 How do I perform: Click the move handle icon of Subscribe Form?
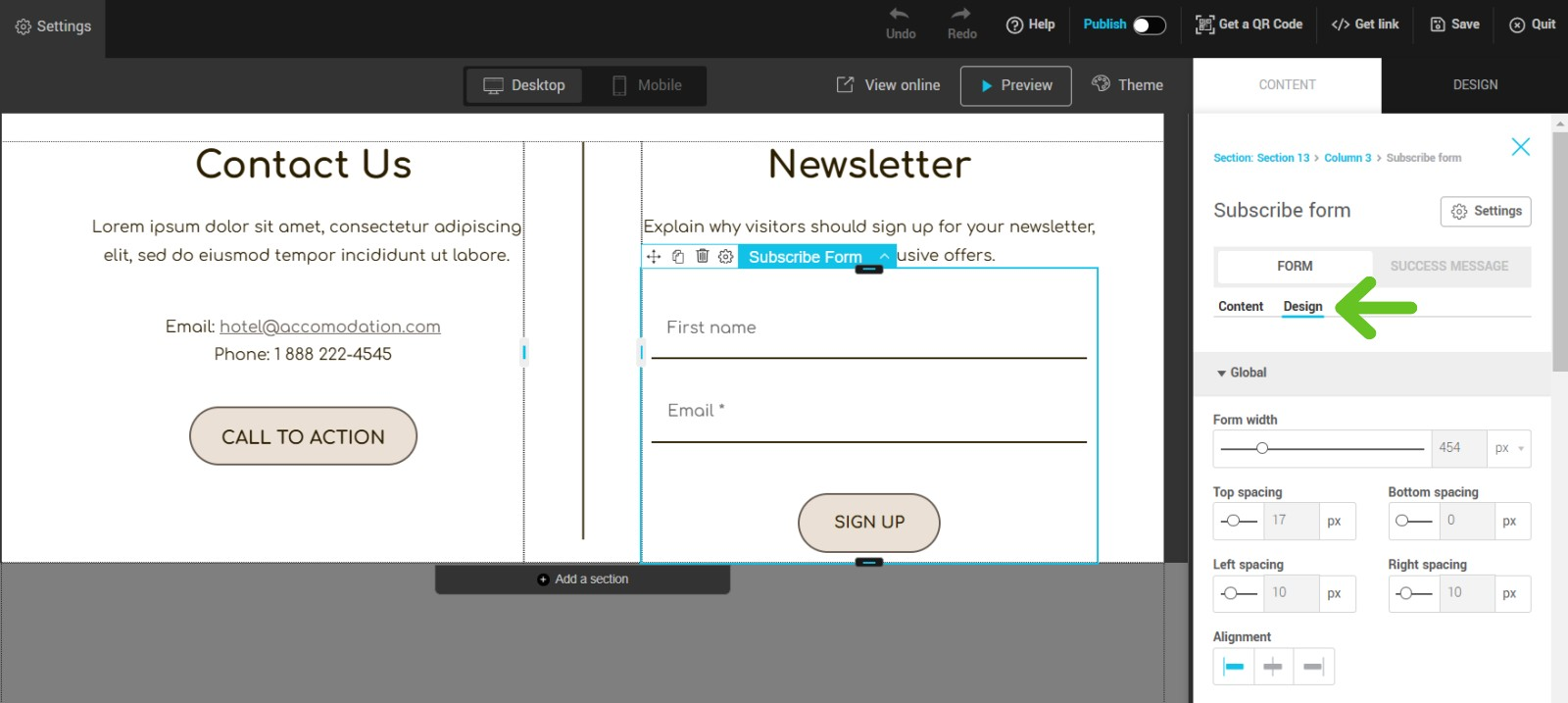click(x=654, y=257)
